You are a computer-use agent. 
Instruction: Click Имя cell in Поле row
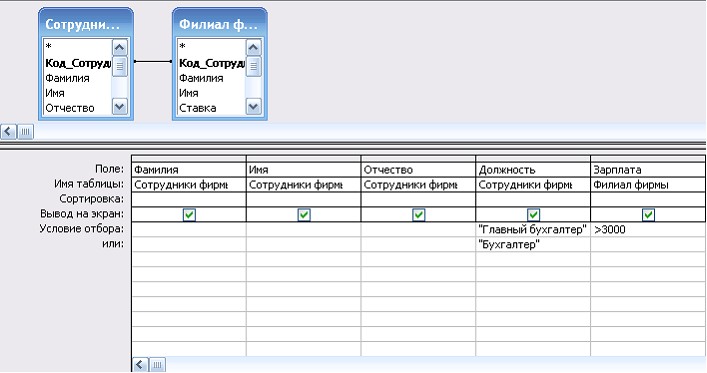[x=303, y=170]
